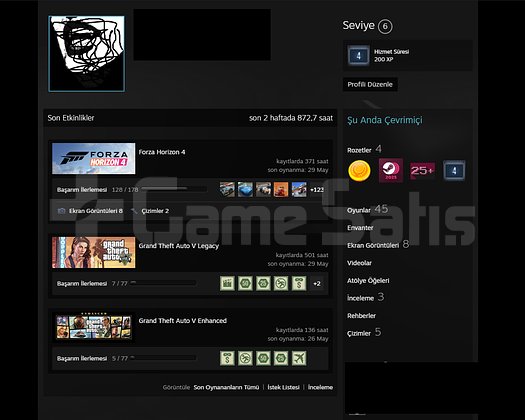Click 'son 2 haftada 872.7 saat' text
525x420 pixels.
291,118
